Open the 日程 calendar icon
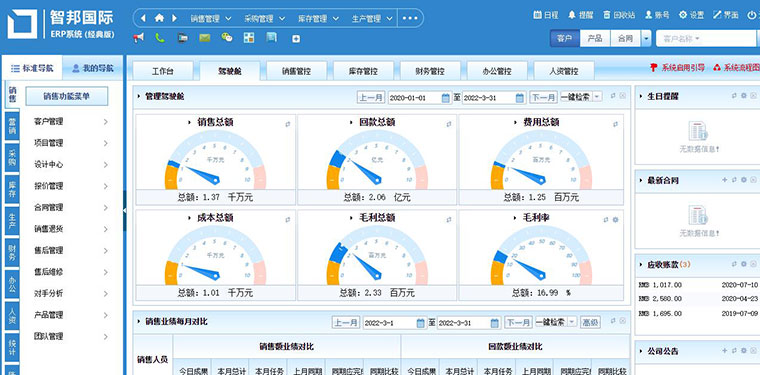The height and width of the screenshot is (375, 760). coord(537,15)
